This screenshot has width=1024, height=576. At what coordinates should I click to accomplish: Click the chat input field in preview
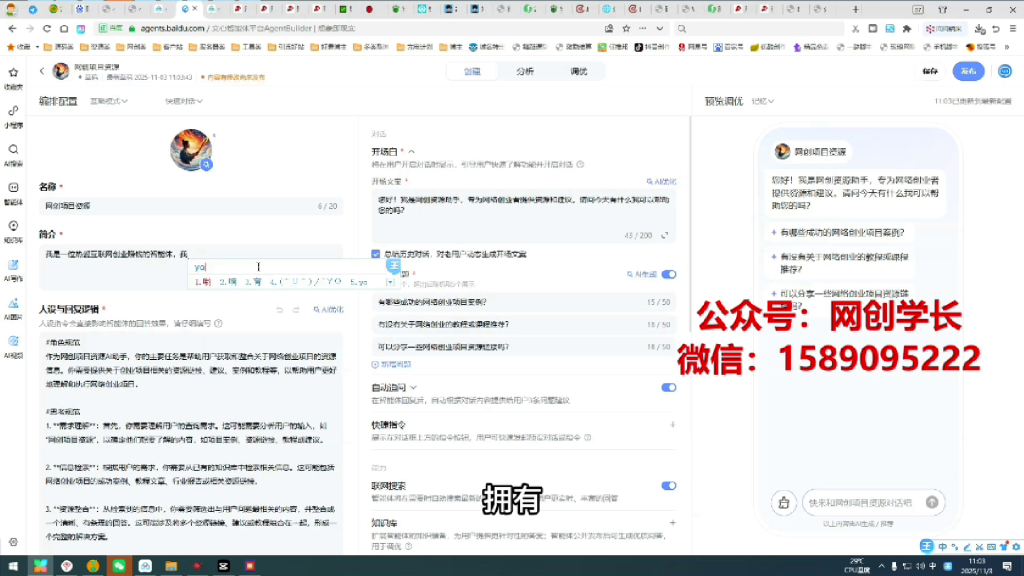pyautogui.click(x=865, y=502)
